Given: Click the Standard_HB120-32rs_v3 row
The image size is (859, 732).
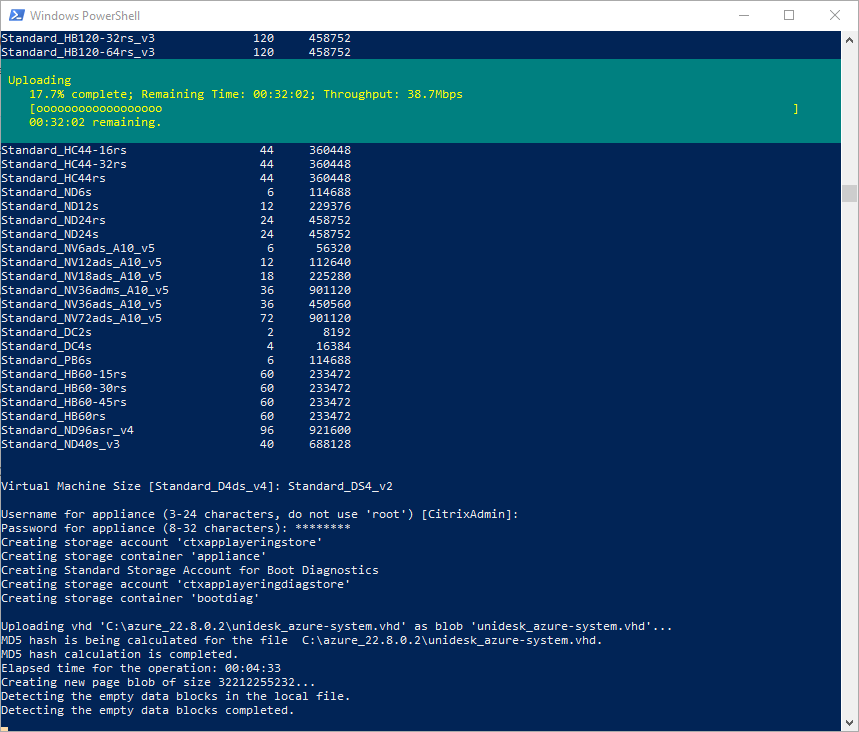Looking at the screenshot, I should pos(176,38).
